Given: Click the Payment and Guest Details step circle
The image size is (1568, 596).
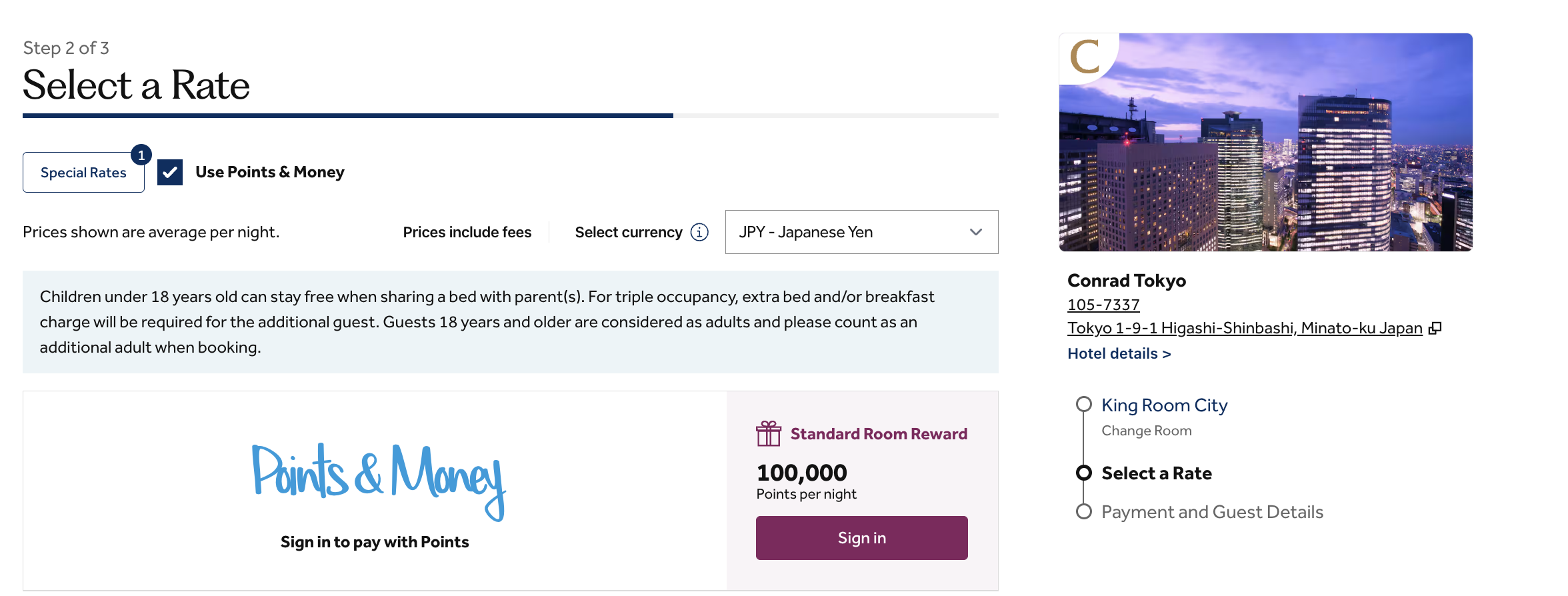Looking at the screenshot, I should point(1083,512).
